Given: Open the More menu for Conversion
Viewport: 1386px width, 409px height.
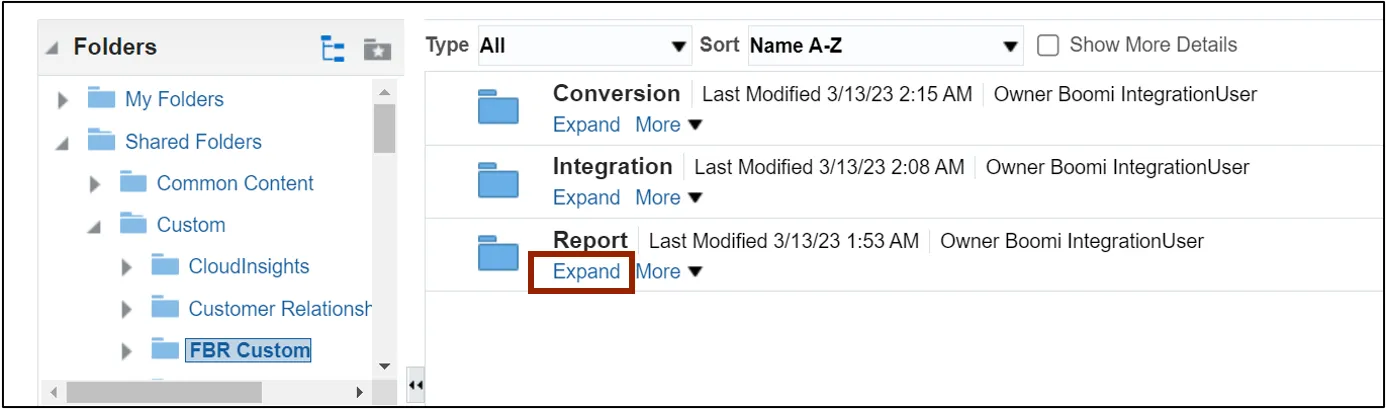Looking at the screenshot, I should [x=668, y=125].
